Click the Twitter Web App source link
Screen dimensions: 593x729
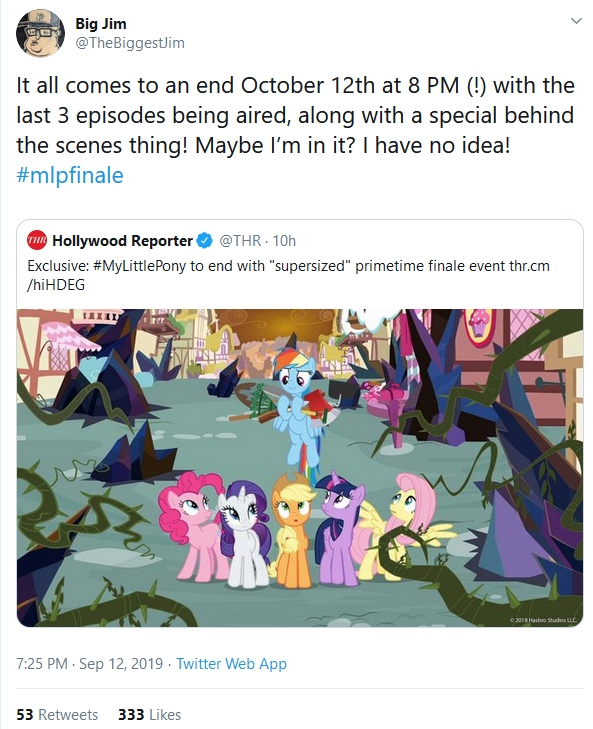click(231, 663)
